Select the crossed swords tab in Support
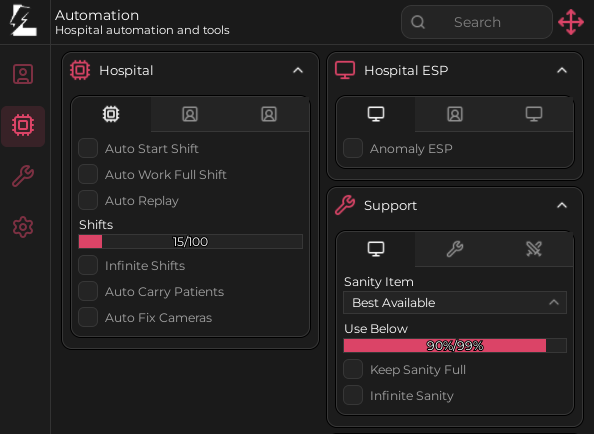Viewport: 594px width, 434px height. [x=534, y=249]
